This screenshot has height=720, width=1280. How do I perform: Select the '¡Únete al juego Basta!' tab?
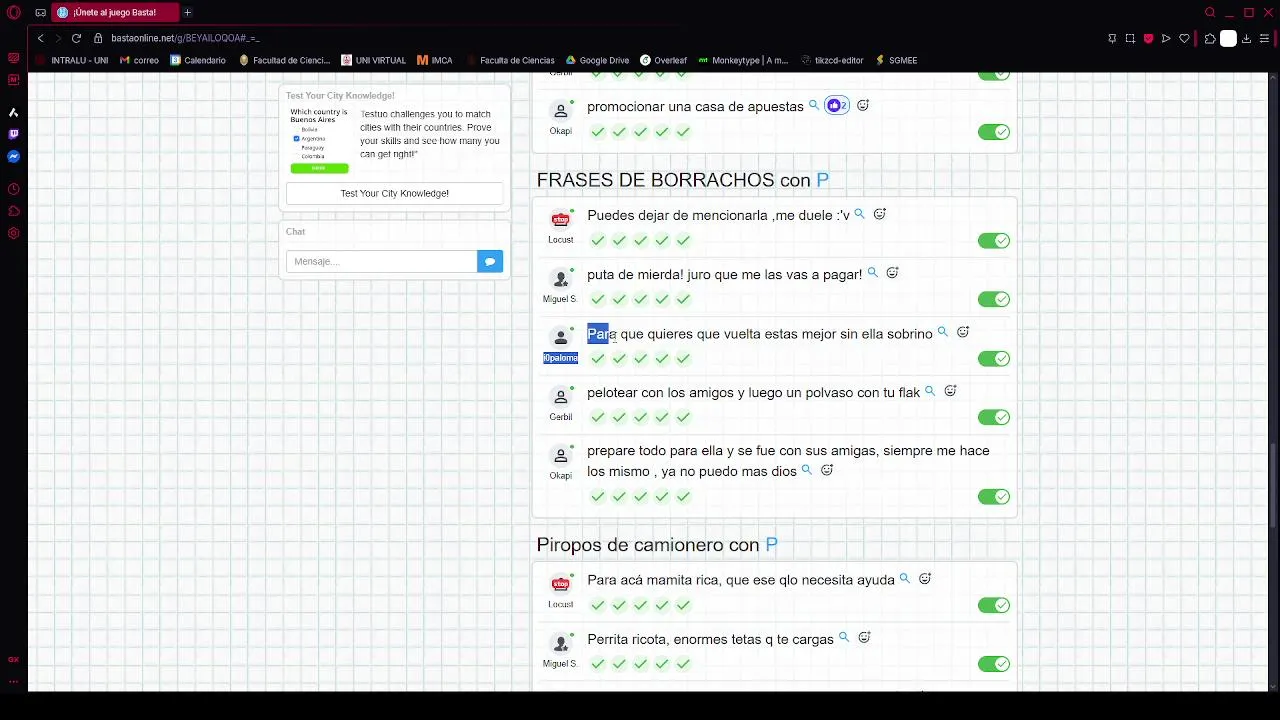coord(114,12)
